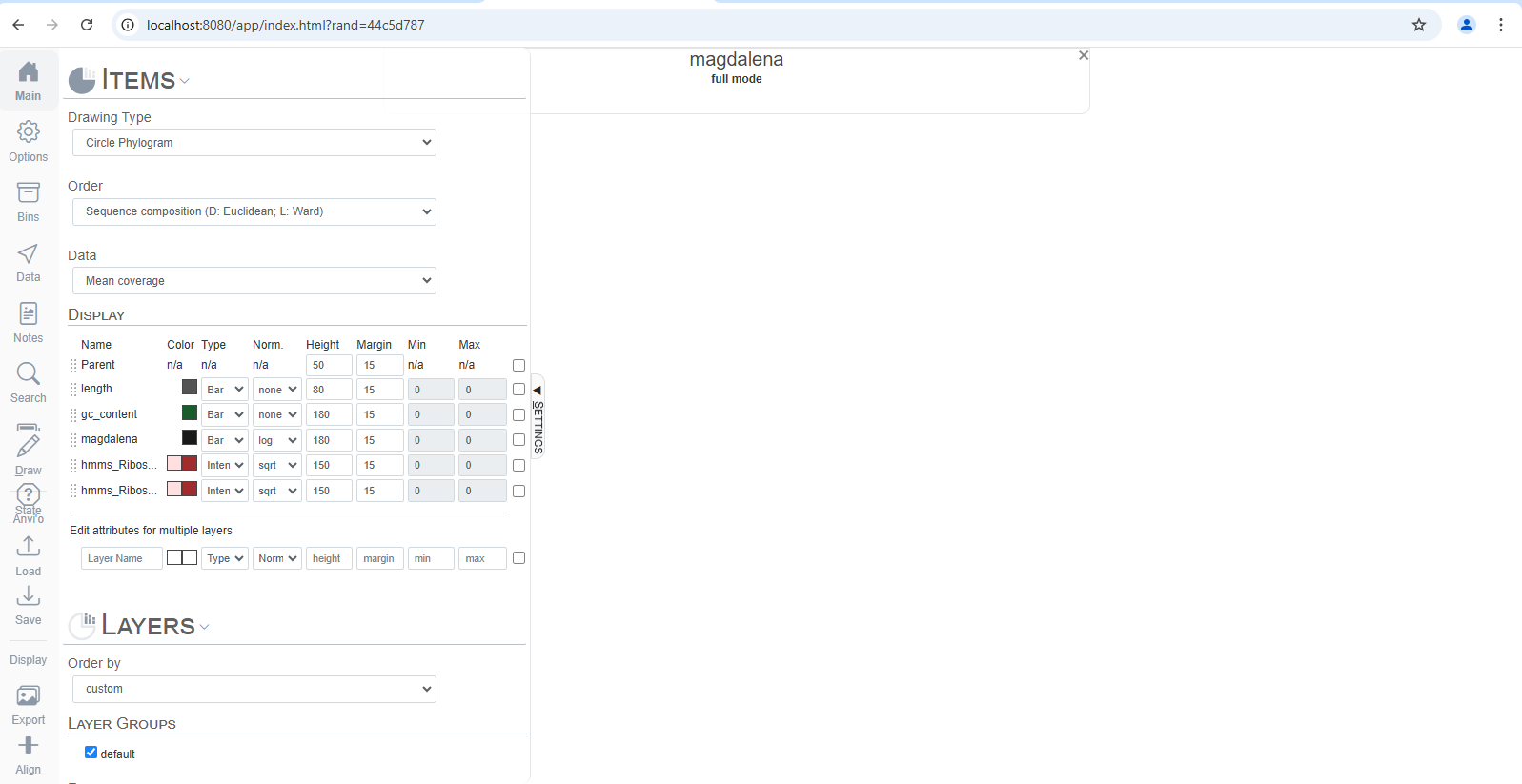
Task: Check the gc_content layer checkbox
Action: pos(518,415)
